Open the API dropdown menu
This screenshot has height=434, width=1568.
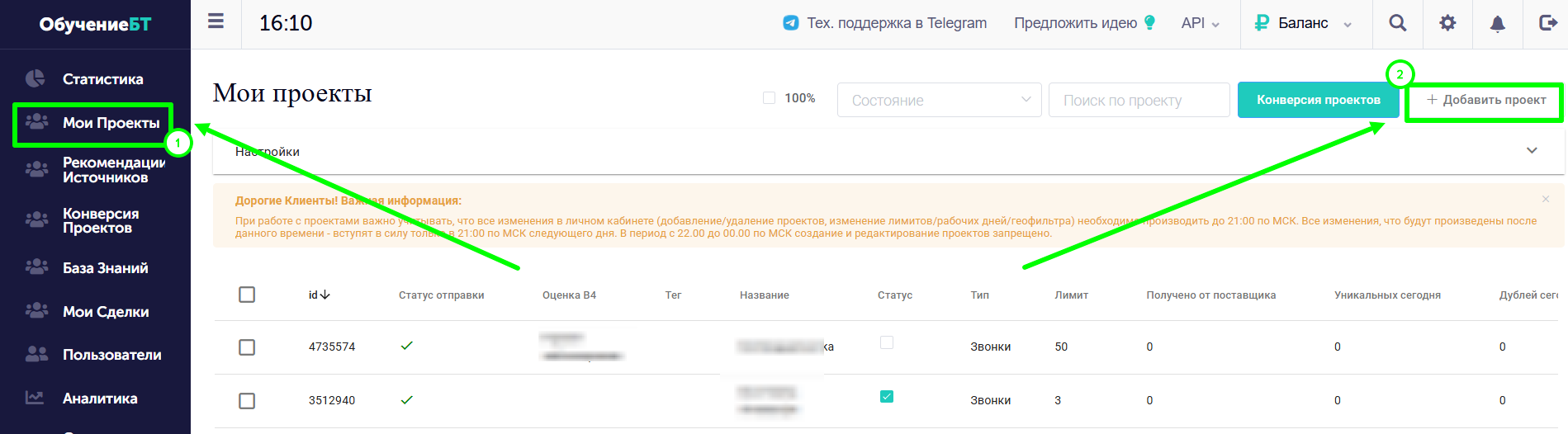[1201, 23]
